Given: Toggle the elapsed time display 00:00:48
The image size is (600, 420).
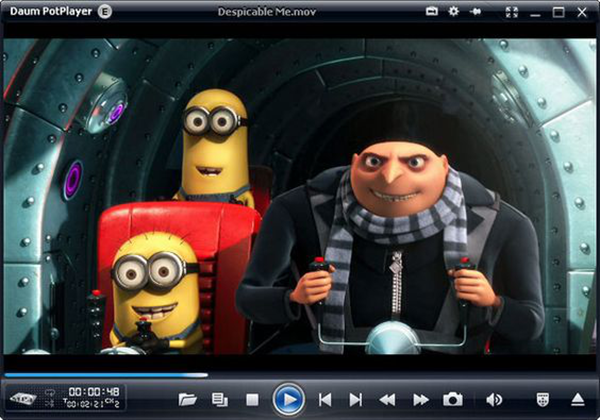Looking at the screenshot, I should (x=94, y=392).
